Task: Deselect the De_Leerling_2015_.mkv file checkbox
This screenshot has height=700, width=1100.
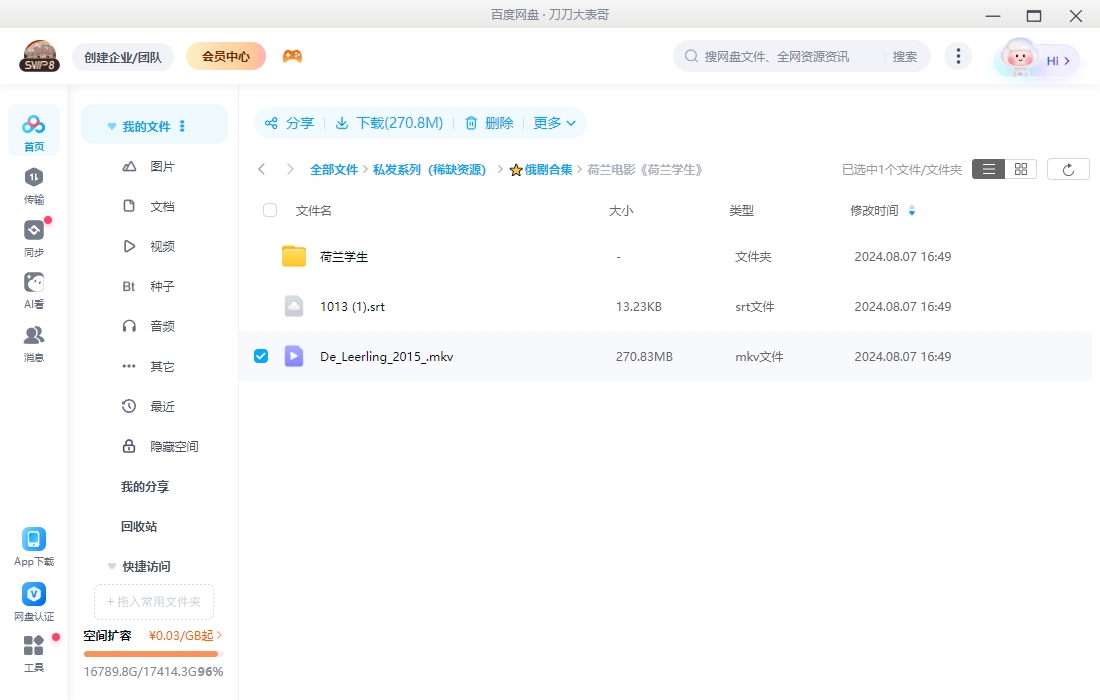Action: click(261, 355)
